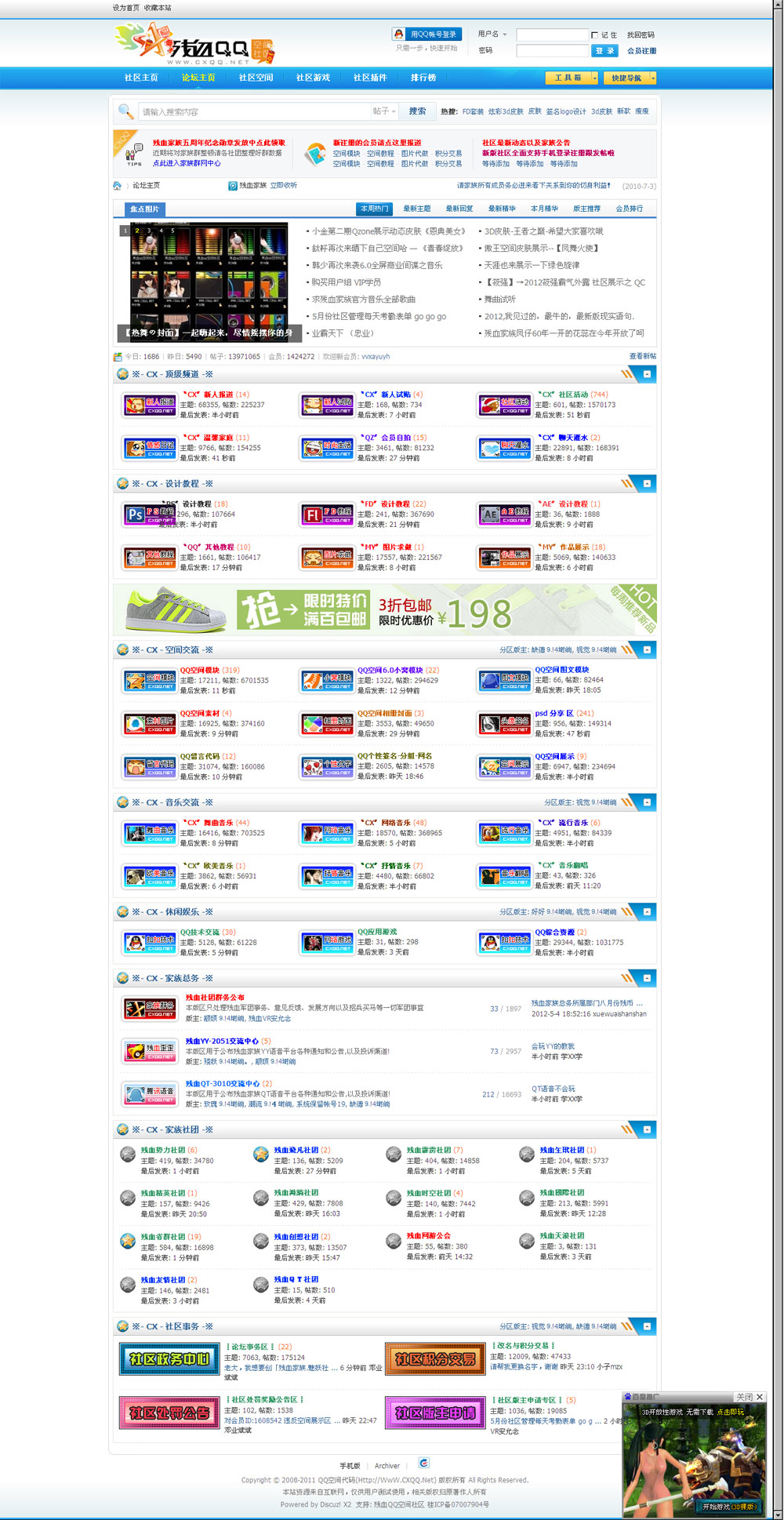The height and width of the screenshot is (1520, 784).
Task: Collapse the 顶级频道 section
Action: tap(647, 374)
